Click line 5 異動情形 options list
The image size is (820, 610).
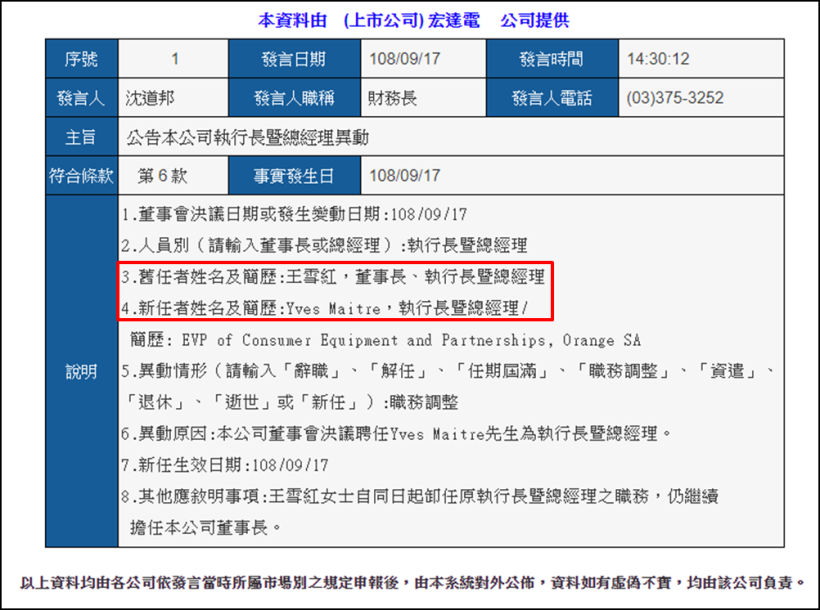pyautogui.click(x=448, y=371)
